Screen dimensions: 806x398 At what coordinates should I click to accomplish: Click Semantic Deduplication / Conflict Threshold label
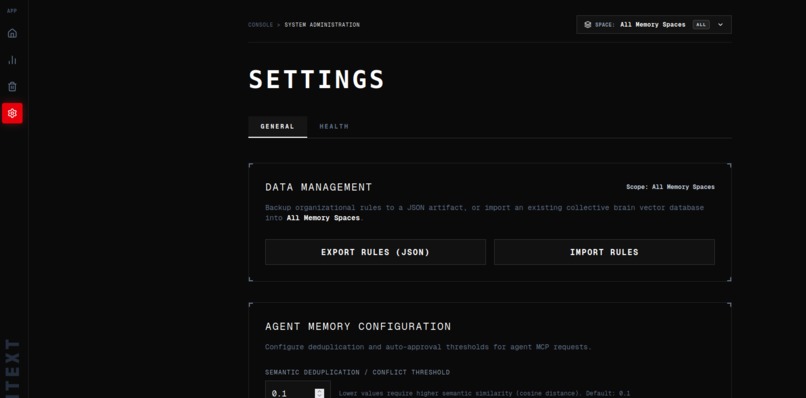357,372
